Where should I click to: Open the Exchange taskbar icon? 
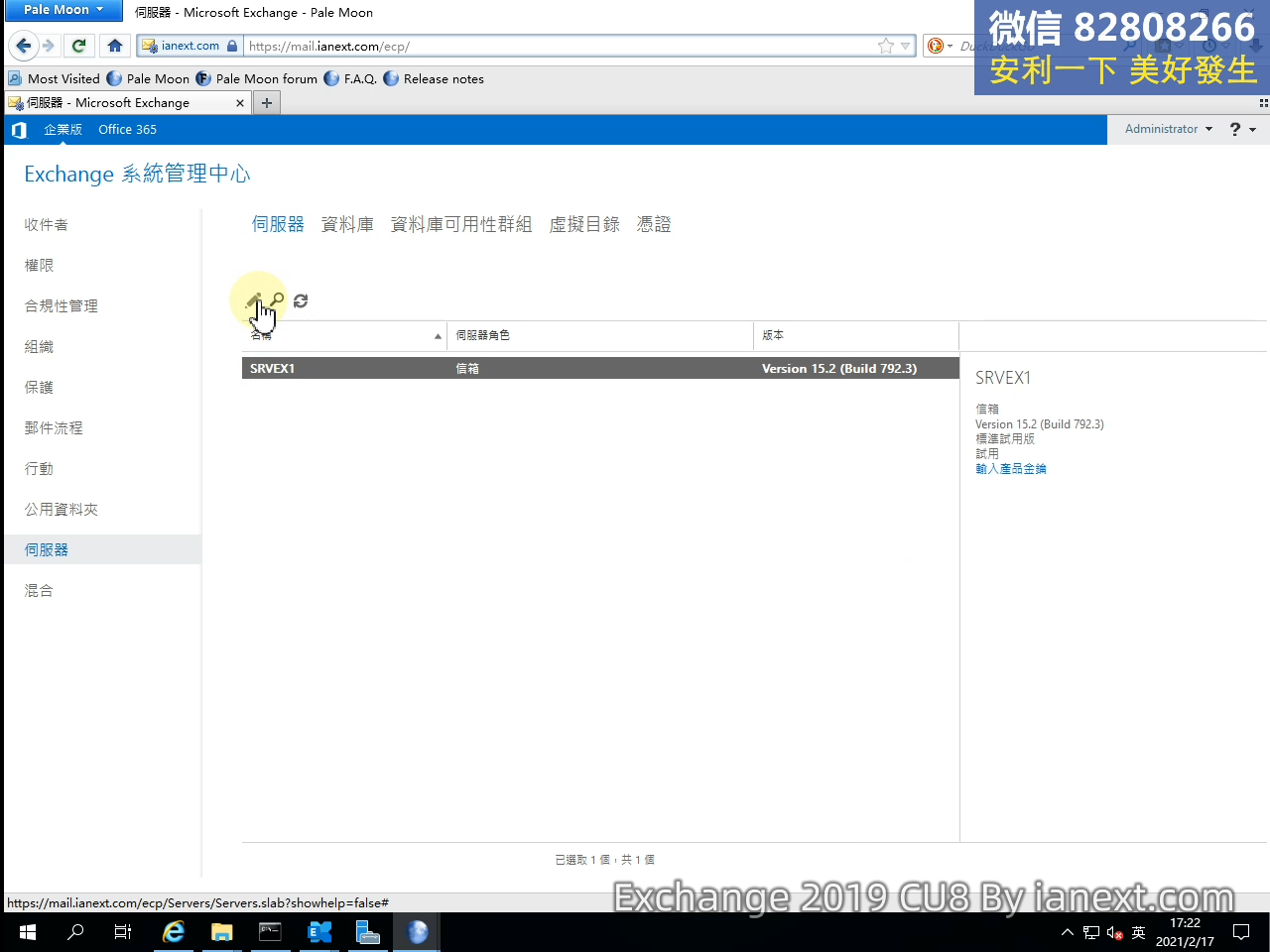tap(319, 932)
